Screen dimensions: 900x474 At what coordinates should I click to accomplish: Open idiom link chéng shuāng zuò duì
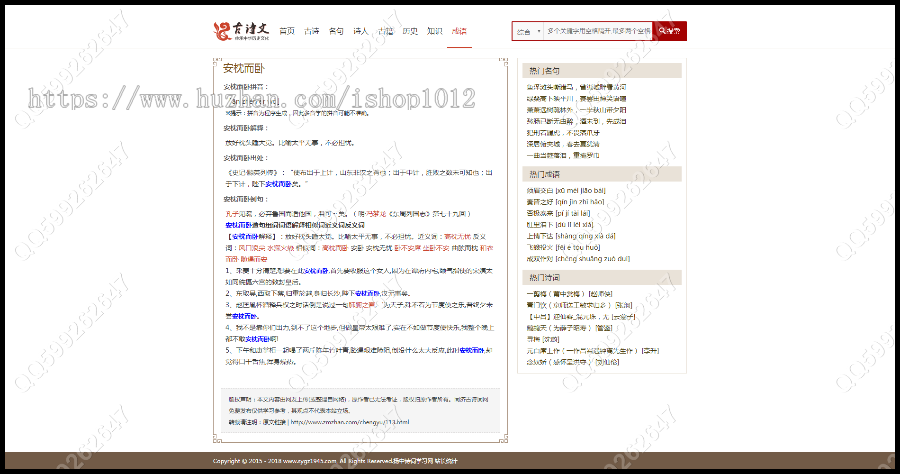pyautogui.click(x=568, y=258)
